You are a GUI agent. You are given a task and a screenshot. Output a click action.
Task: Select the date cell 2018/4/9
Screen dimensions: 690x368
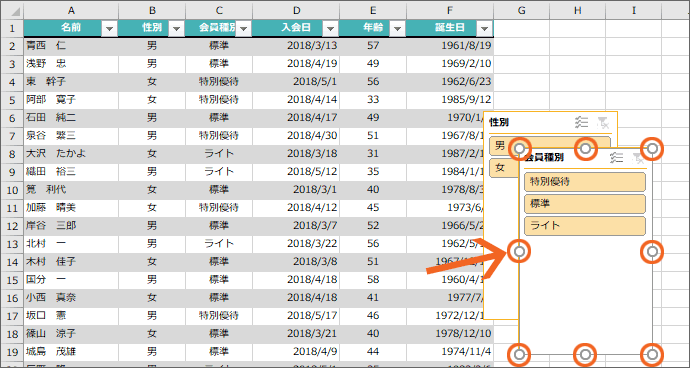[296, 352]
